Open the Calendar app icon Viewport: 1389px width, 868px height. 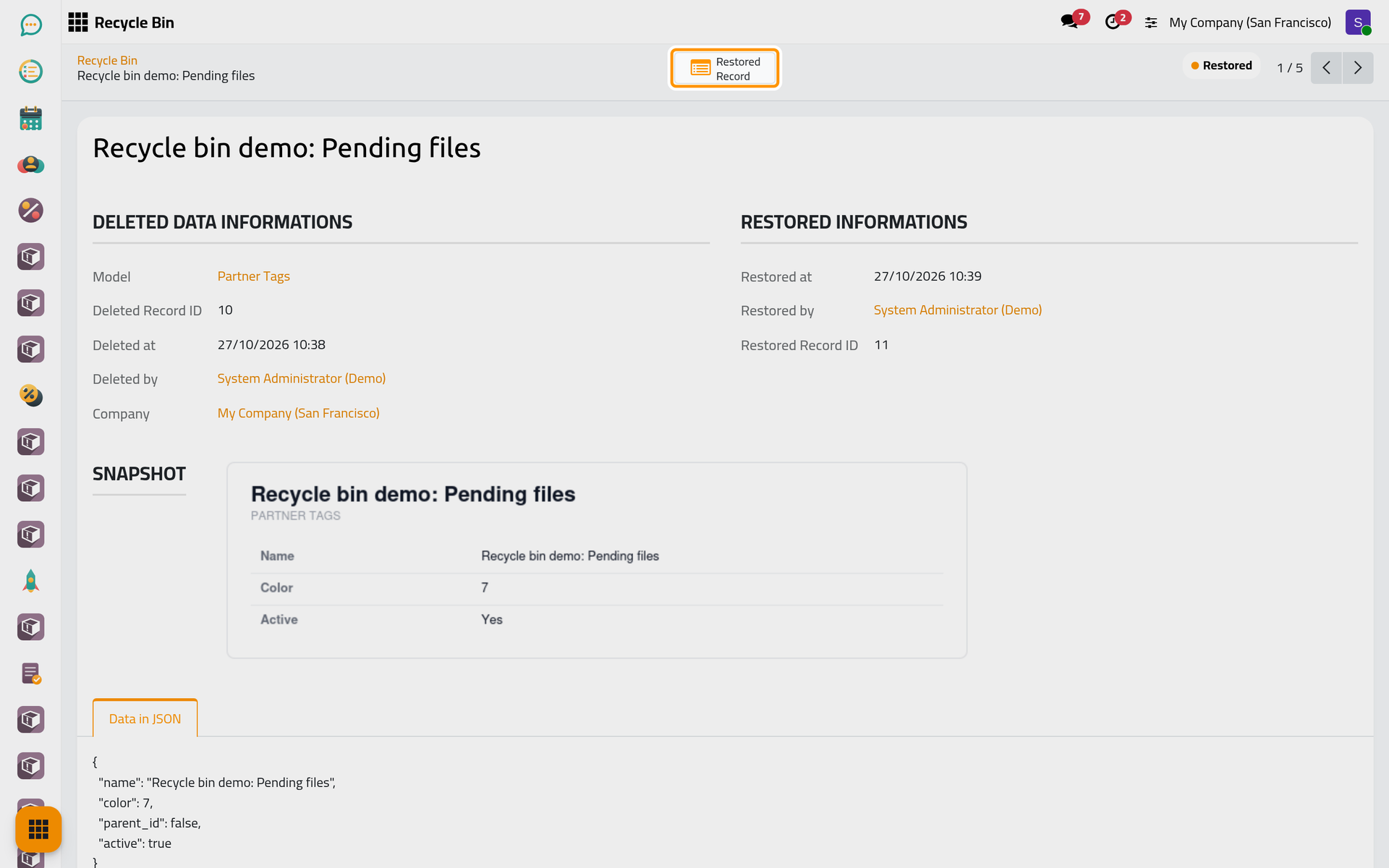point(30,118)
